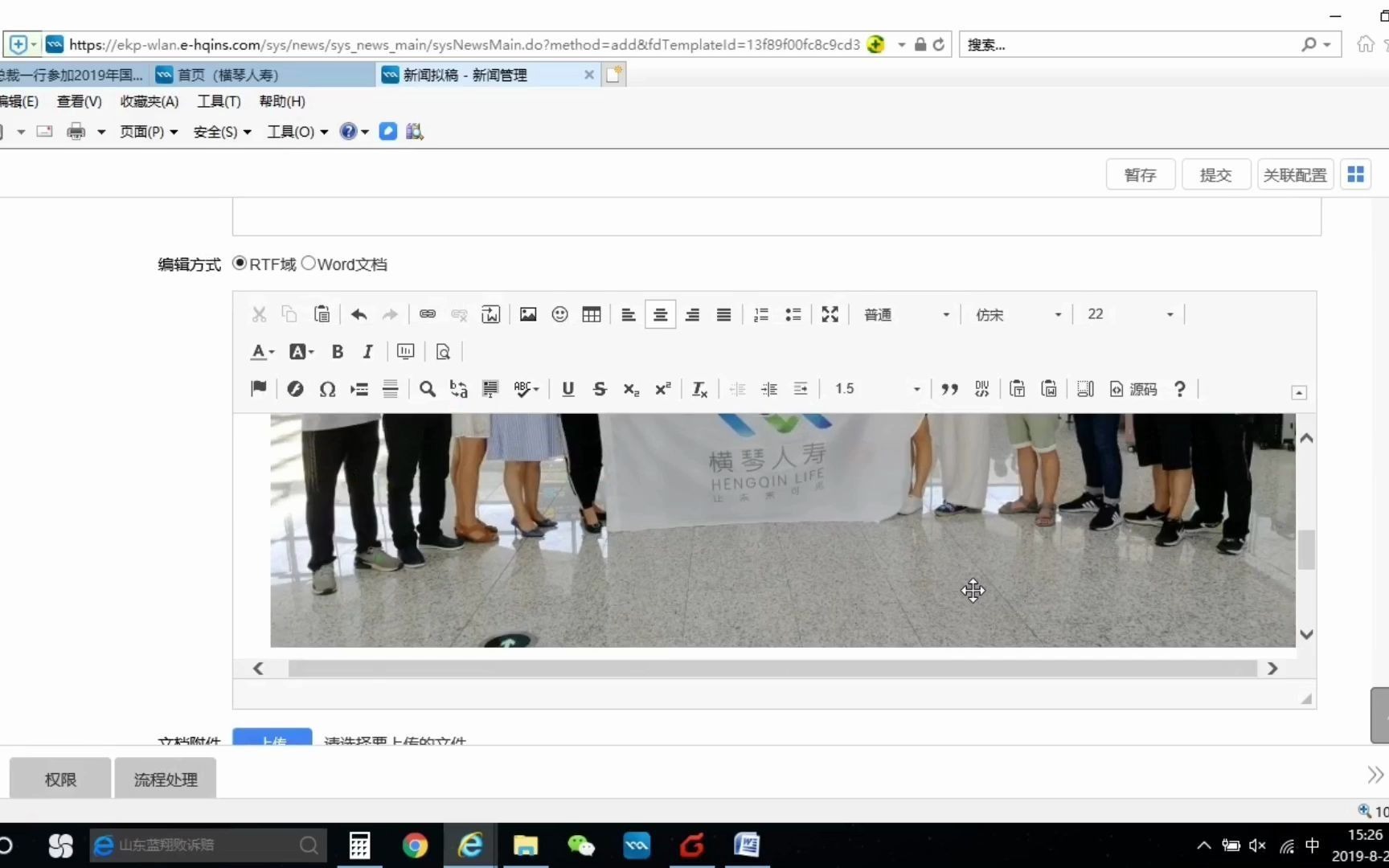The width and height of the screenshot is (1389, 868).
Task: Click the editor horizontal scrollbar
Action: (772, 668)
